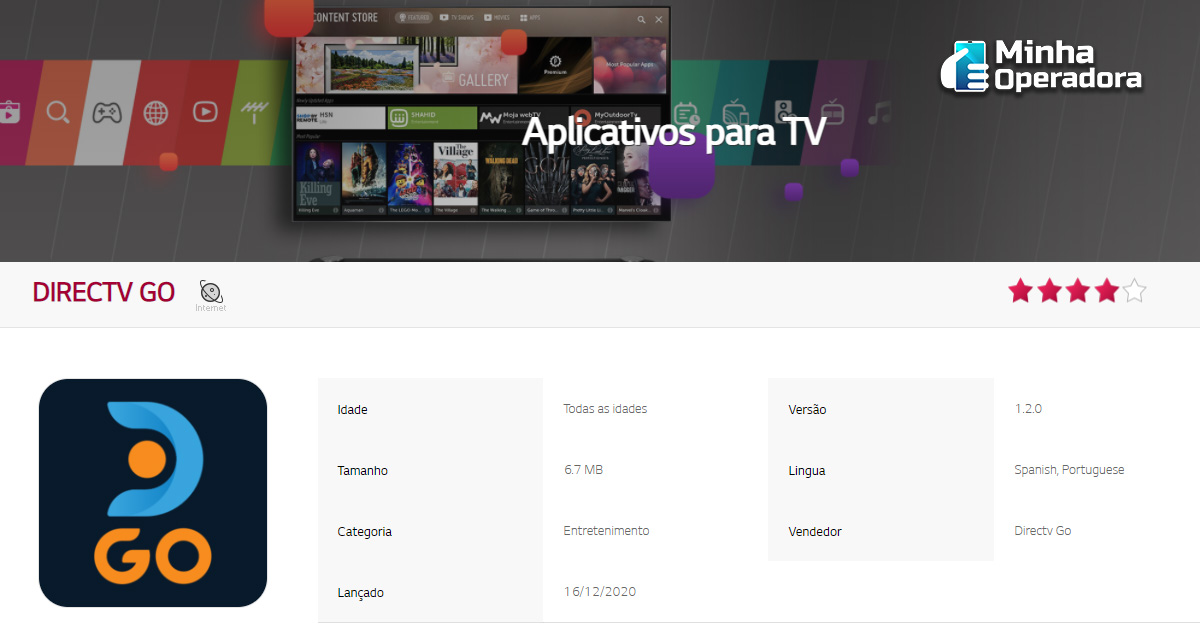
Task: Click the Internet globe icon beside DIRECTV GO
Action: coord(211,292)
